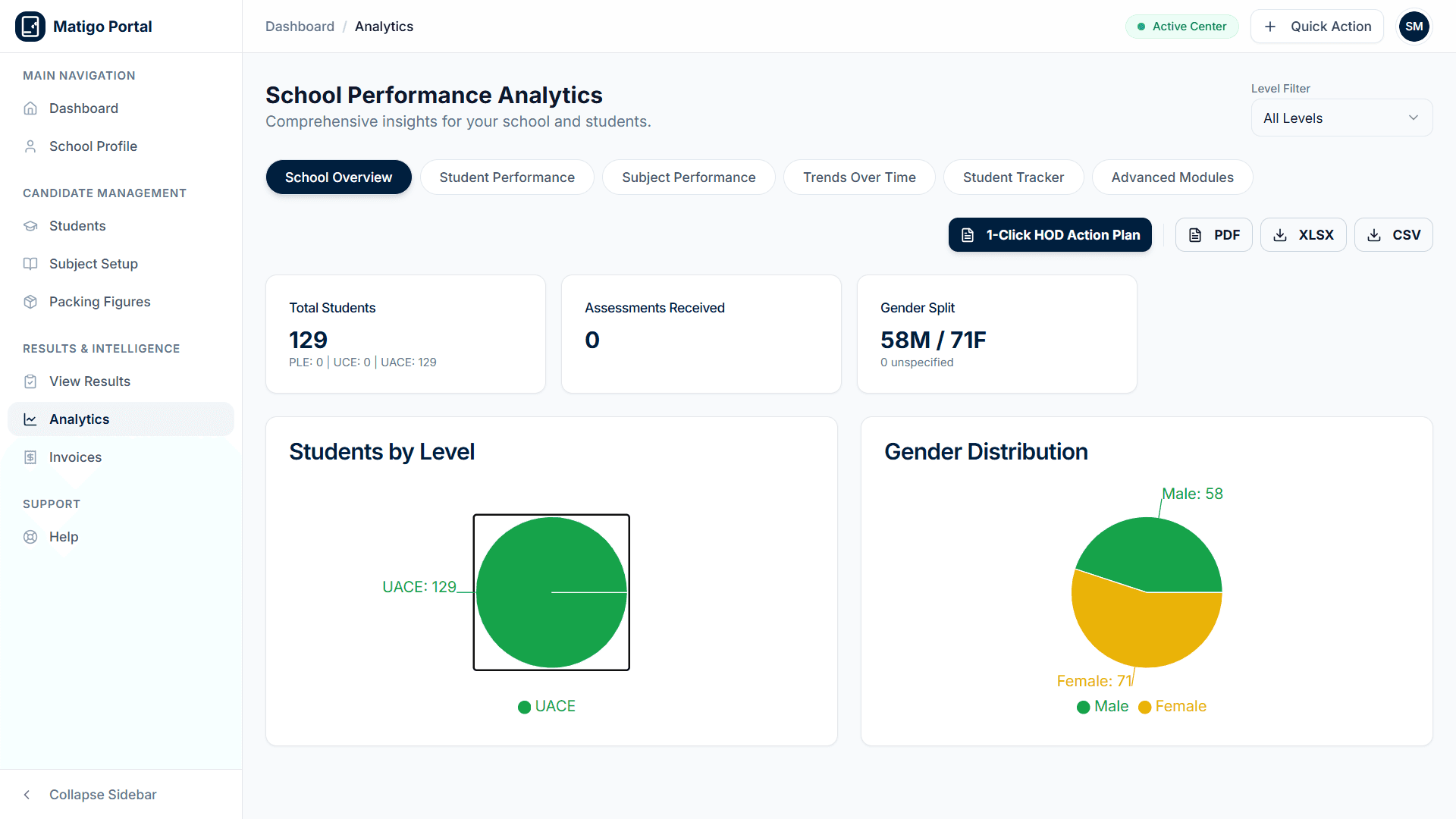Click the Active Center status badge
The height and width of the screenshot is (819, 1456).
[x=1181, y=27]
